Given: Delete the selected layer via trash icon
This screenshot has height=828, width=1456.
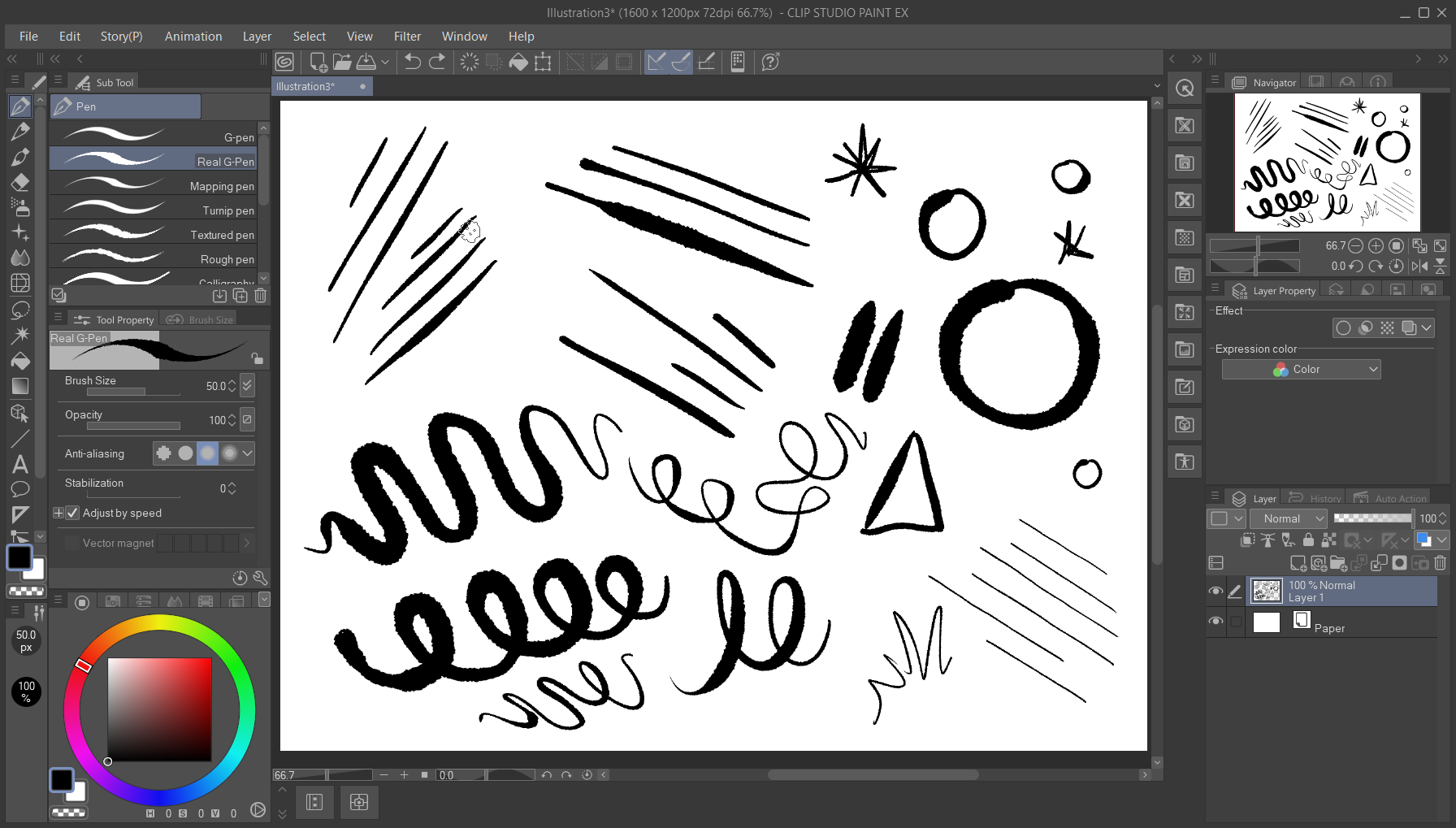Looking at the screenshot, I should pyautogui.click(x=1441, y=563).
